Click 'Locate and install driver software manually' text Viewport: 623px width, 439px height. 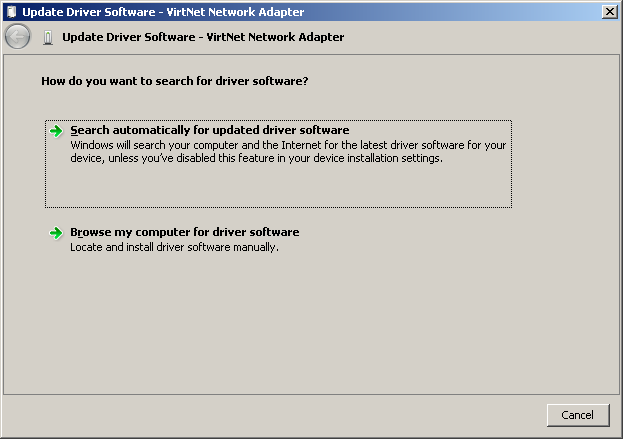[x=174, y=247]
